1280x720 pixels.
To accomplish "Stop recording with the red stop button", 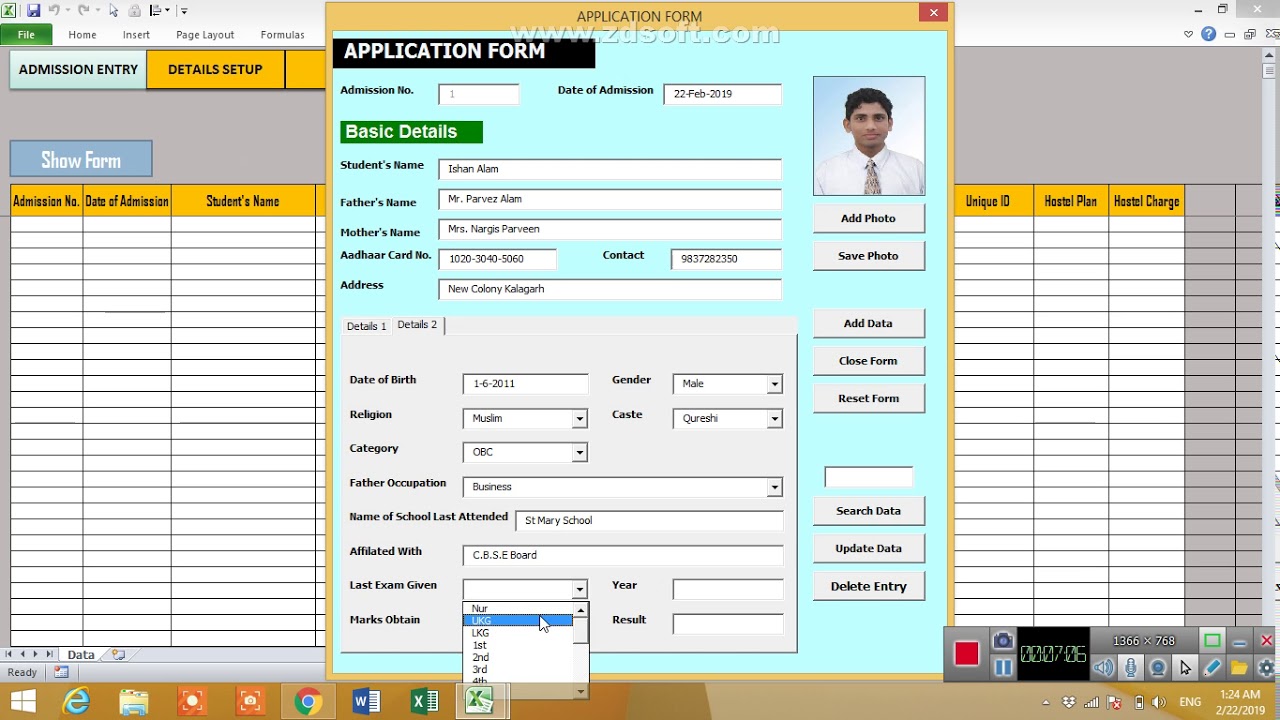I will [966, 654].
